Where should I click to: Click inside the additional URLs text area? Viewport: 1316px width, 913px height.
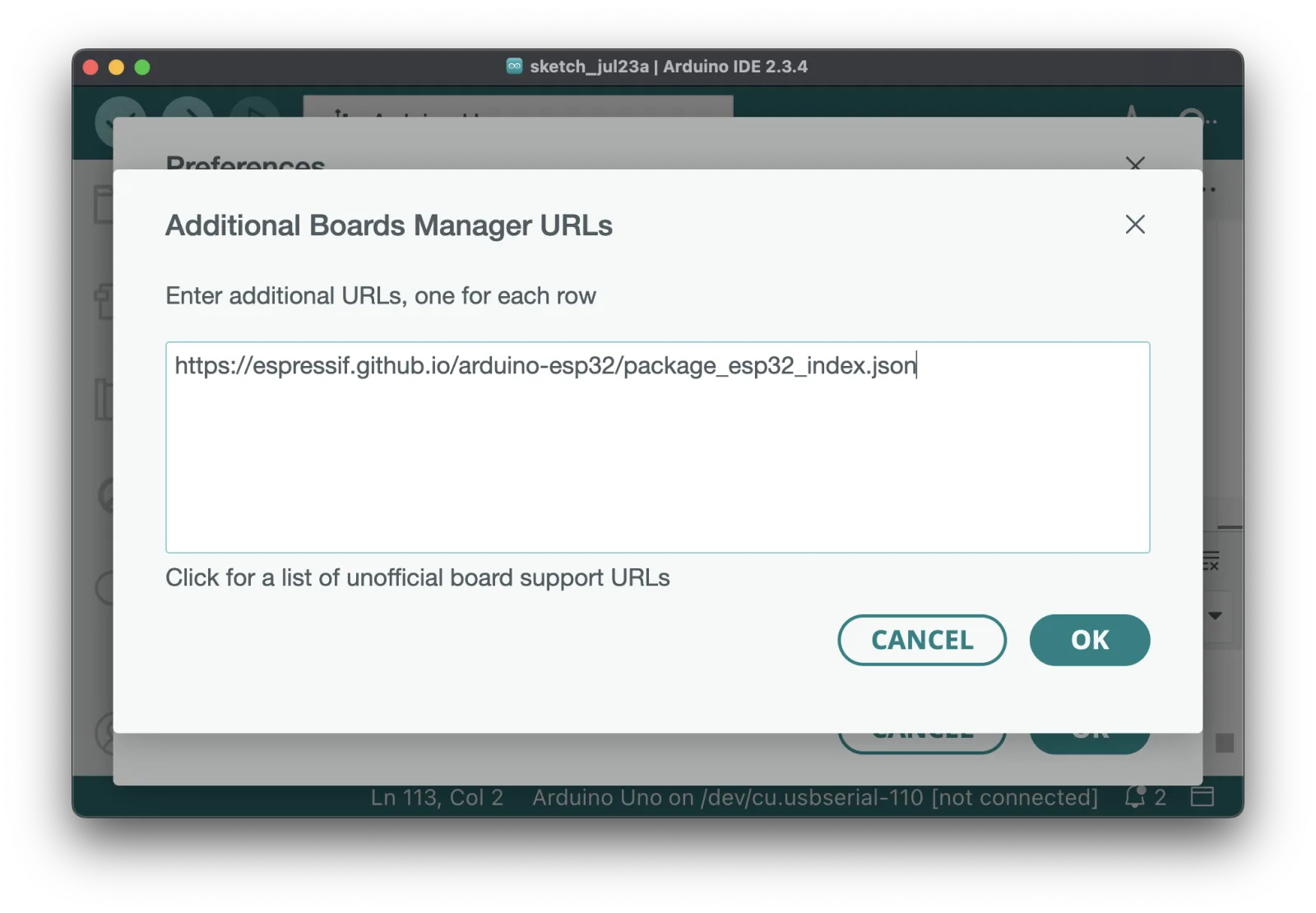[657, 447]
